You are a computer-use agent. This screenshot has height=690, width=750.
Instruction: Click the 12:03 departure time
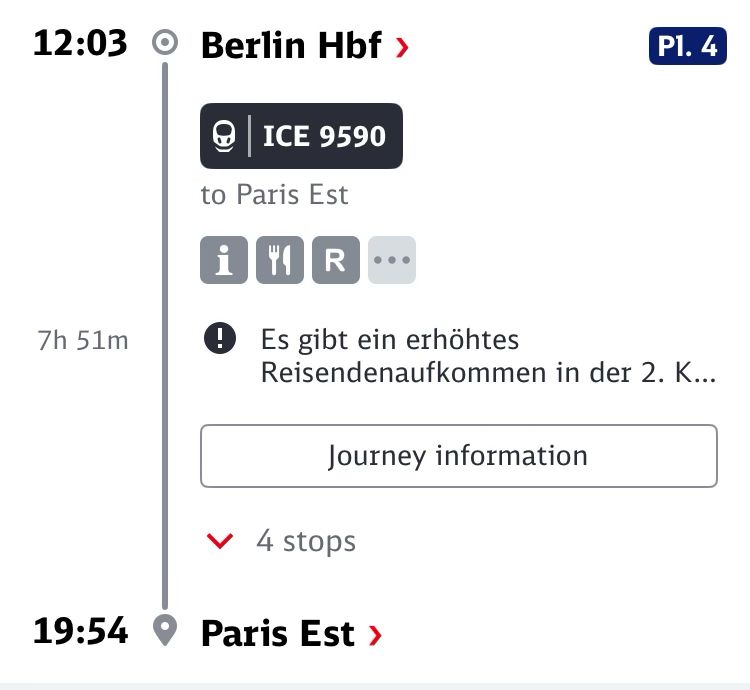tap(80, 45)
